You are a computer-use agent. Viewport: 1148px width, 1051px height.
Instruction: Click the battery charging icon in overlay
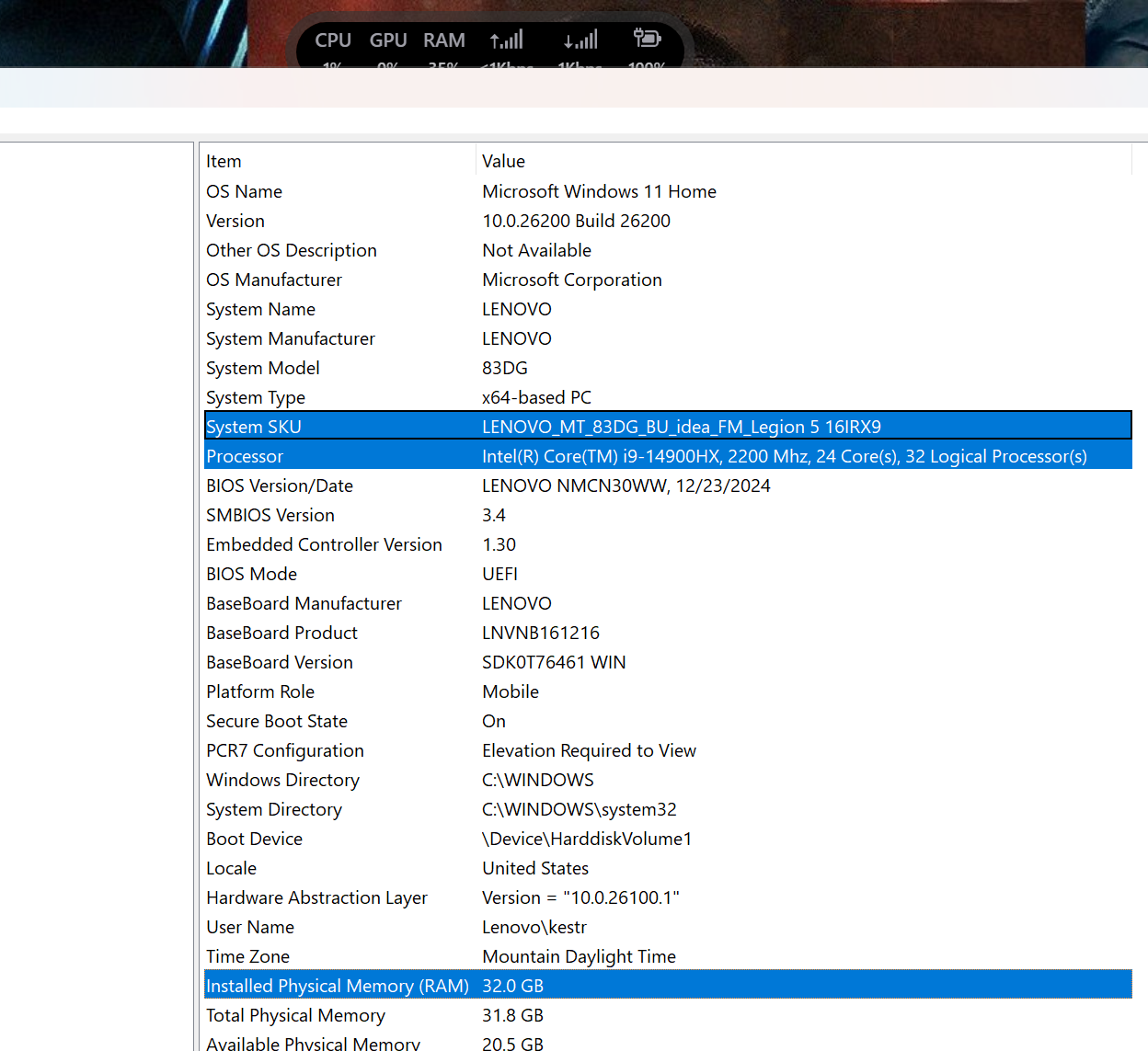647,38
